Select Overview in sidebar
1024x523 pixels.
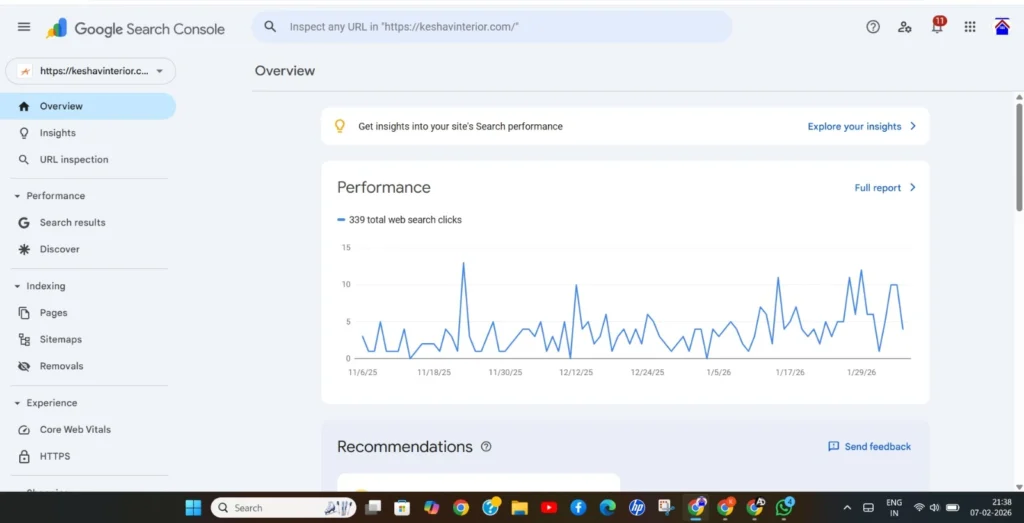[88, 106]
